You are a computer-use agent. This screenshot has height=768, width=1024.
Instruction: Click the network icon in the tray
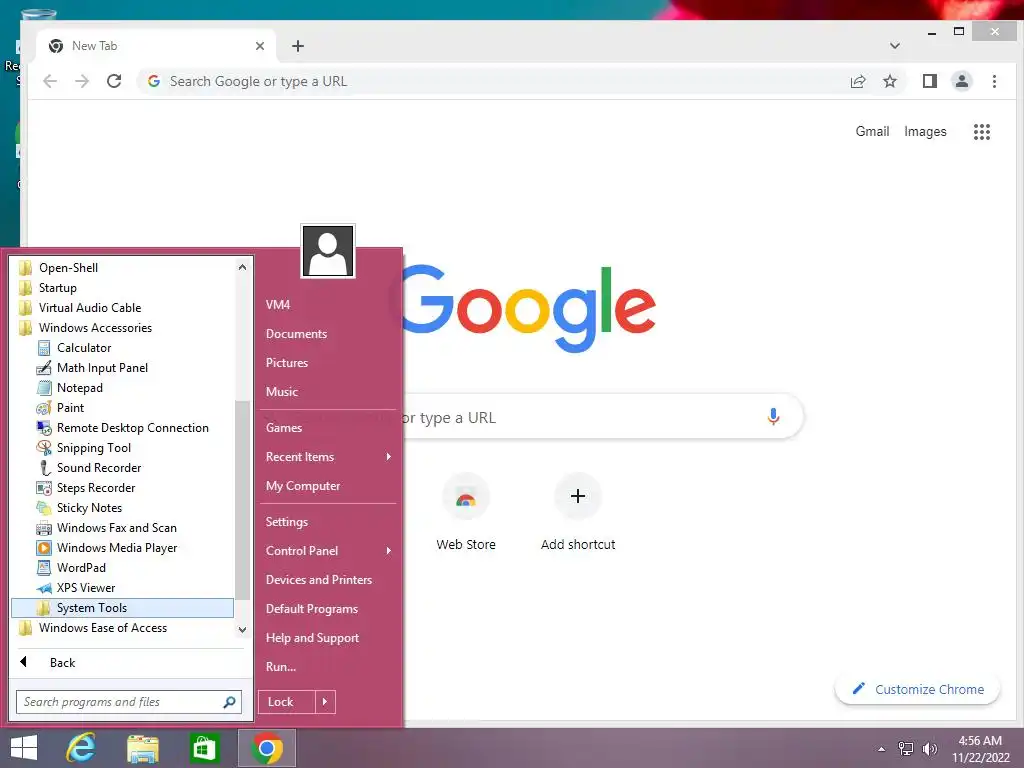tap(906, 748)
